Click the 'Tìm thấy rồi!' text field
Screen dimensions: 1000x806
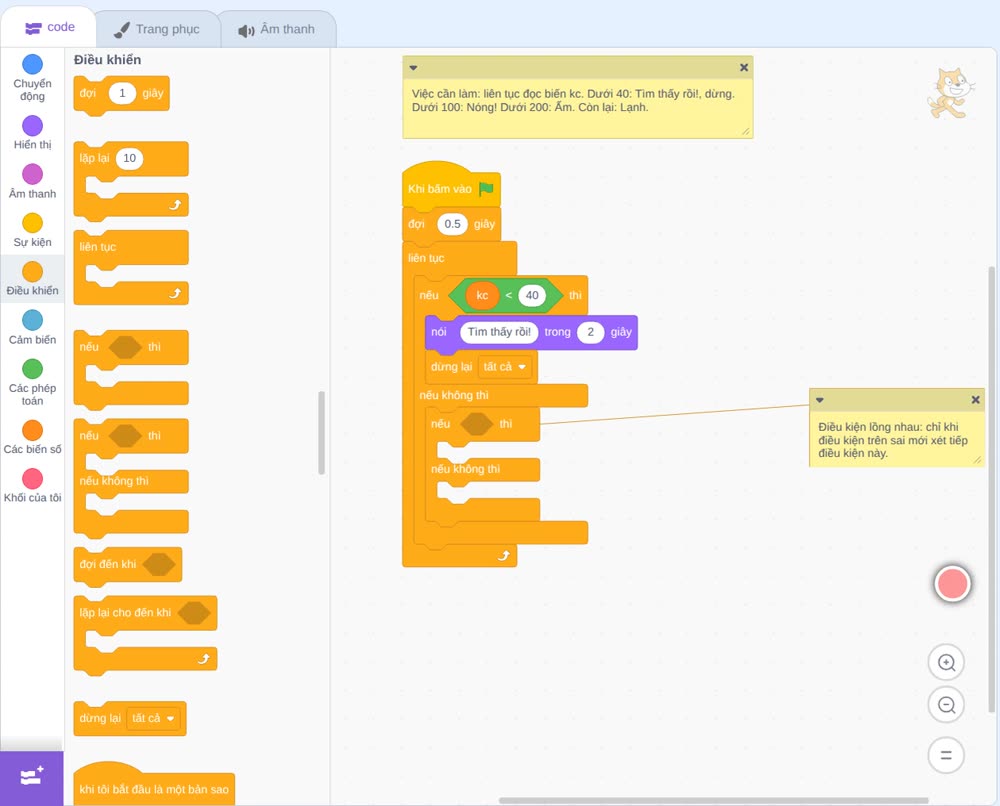coord(499,332)
